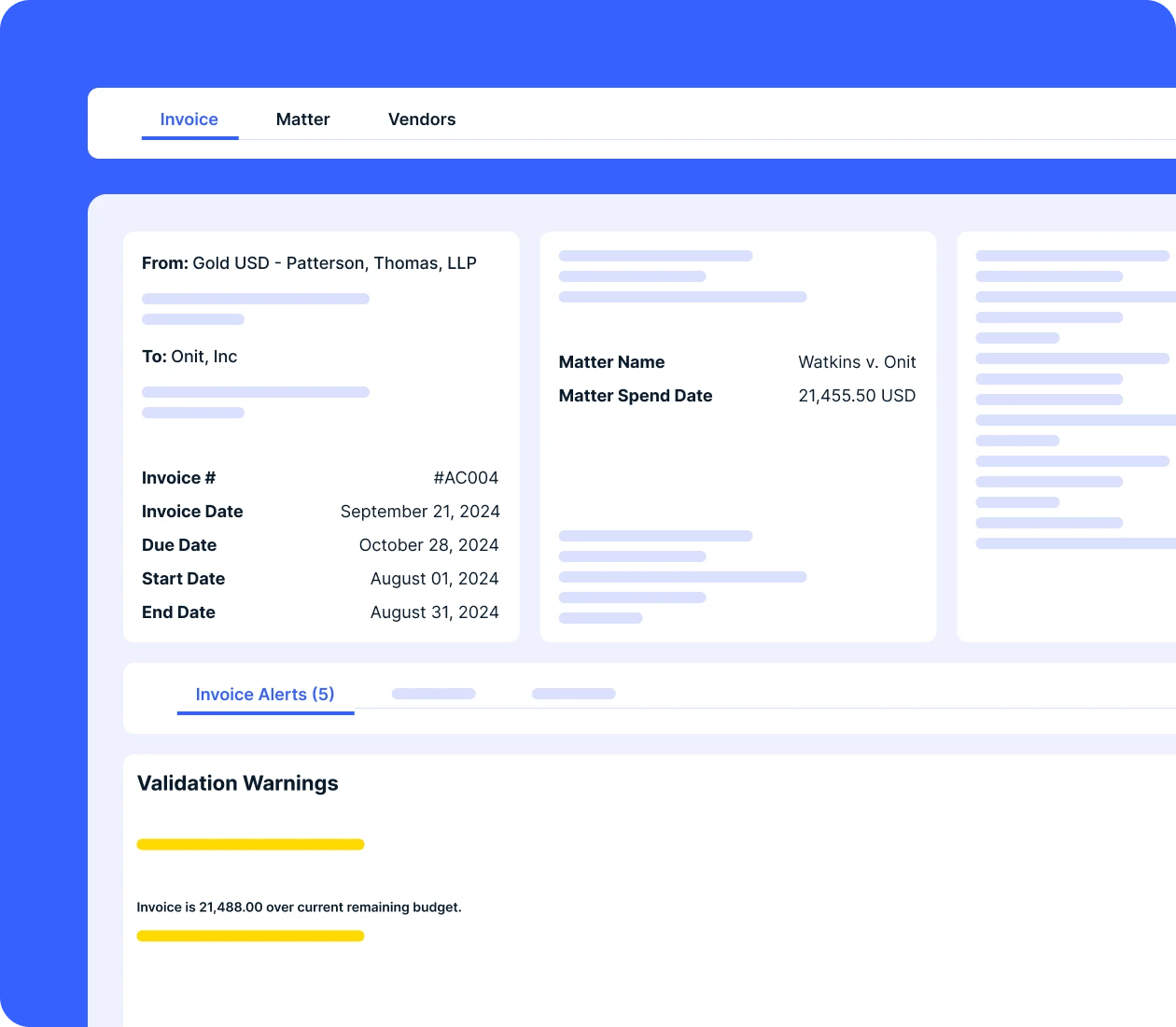This screenshot has width=1176, height=1027.
Task: Click the invoice date September 21, 2024
Action: click(x=420, y=512)
